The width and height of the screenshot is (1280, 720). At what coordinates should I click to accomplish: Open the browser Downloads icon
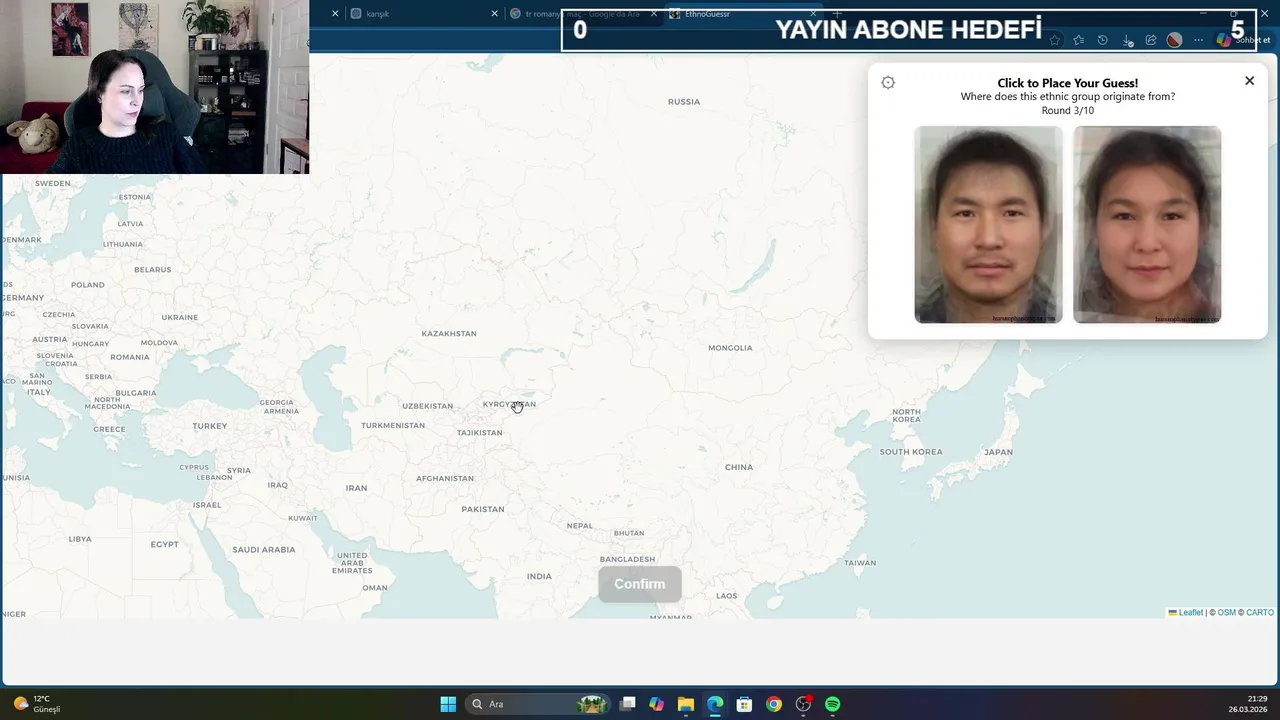tap(1127, 40)
